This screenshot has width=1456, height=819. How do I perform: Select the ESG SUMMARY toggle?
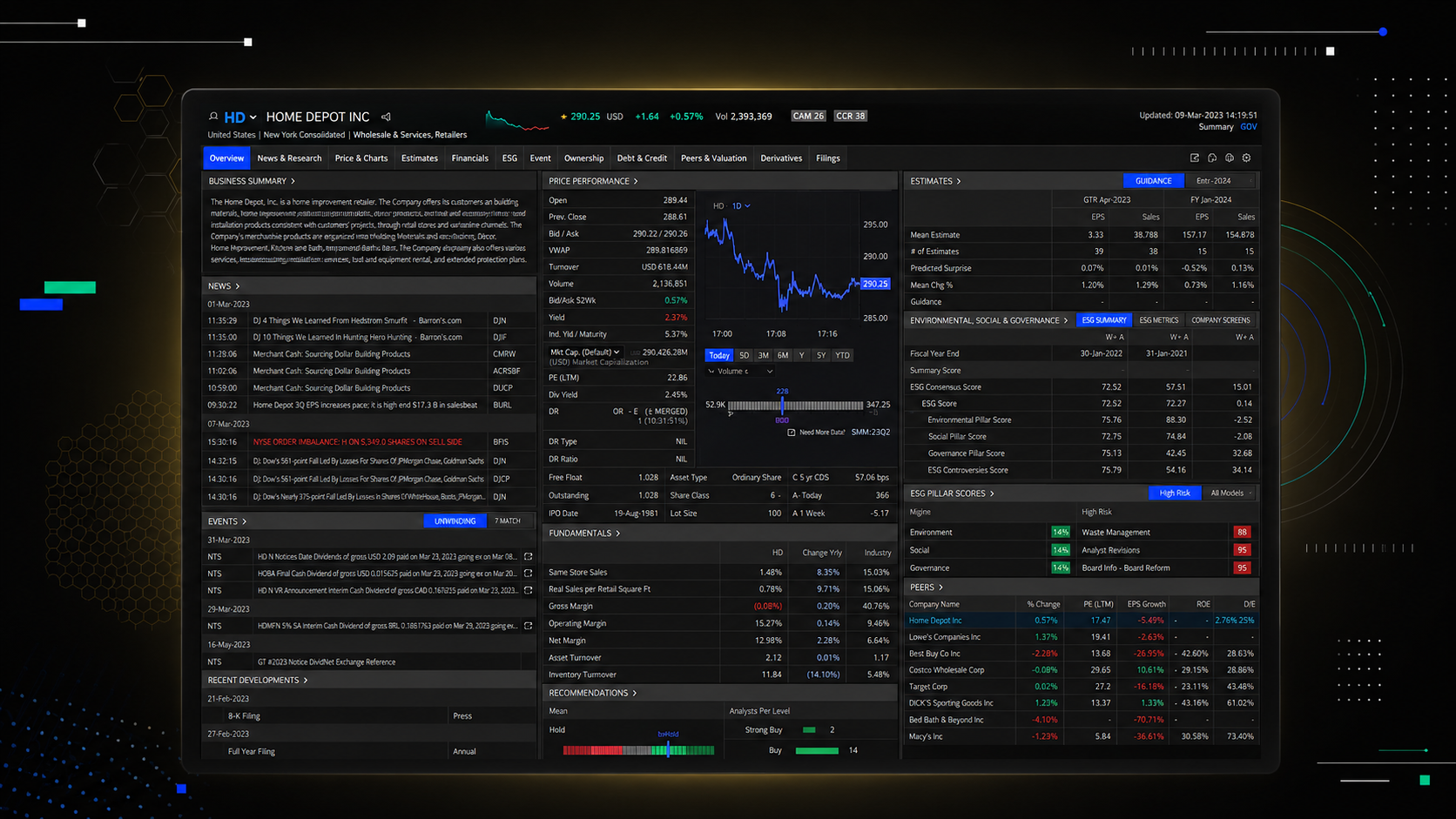point(1103,320)
